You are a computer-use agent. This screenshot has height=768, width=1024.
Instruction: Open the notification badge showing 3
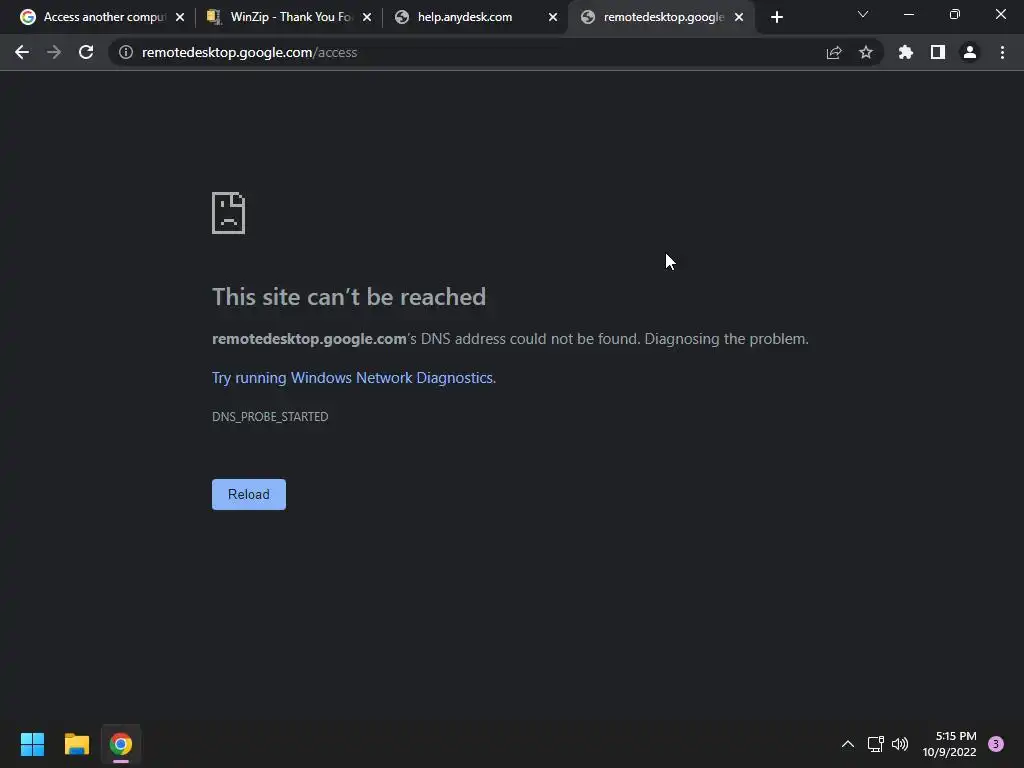click(996, 744)
